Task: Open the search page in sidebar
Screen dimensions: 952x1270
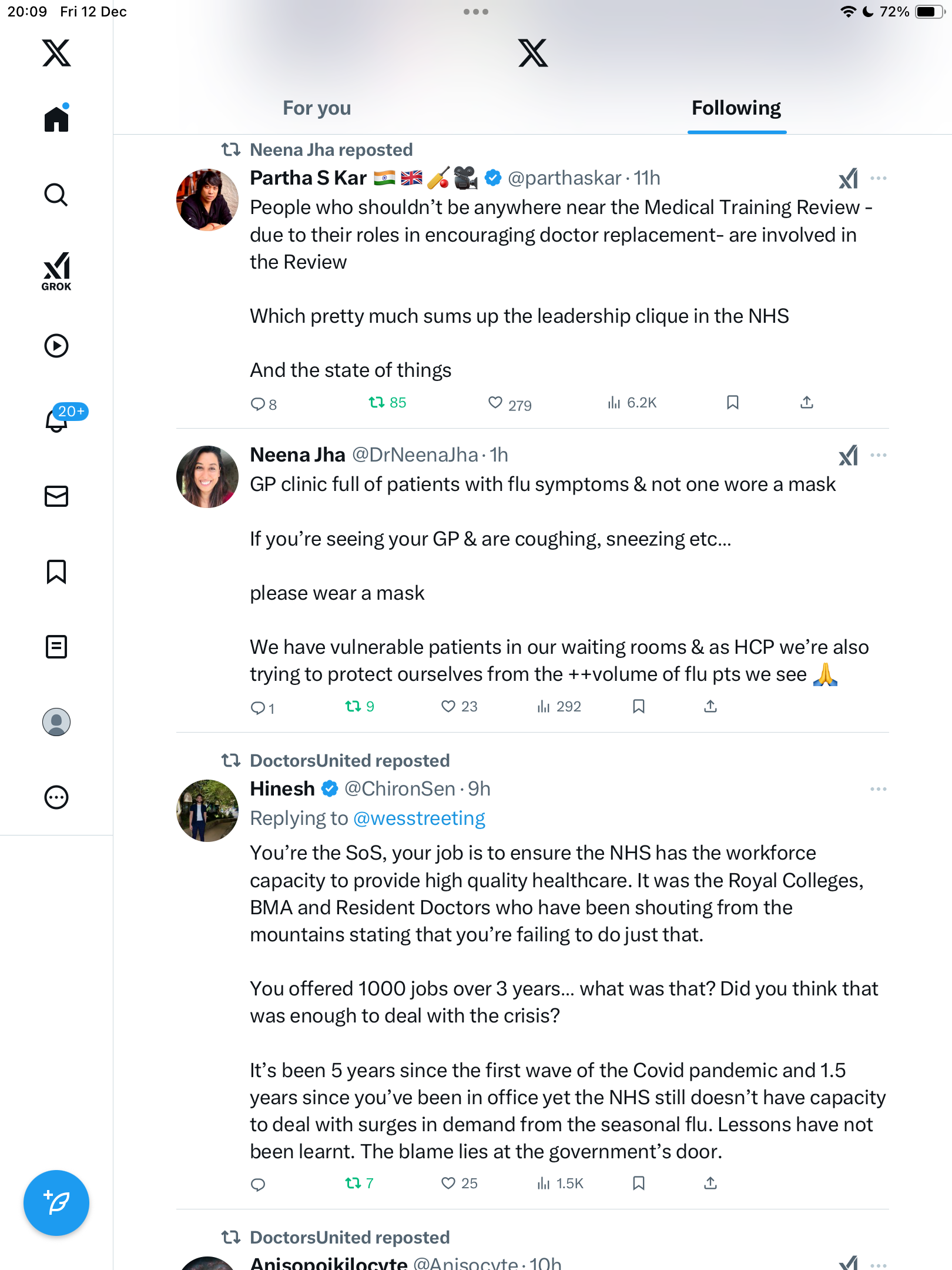Action: point(56,195)
